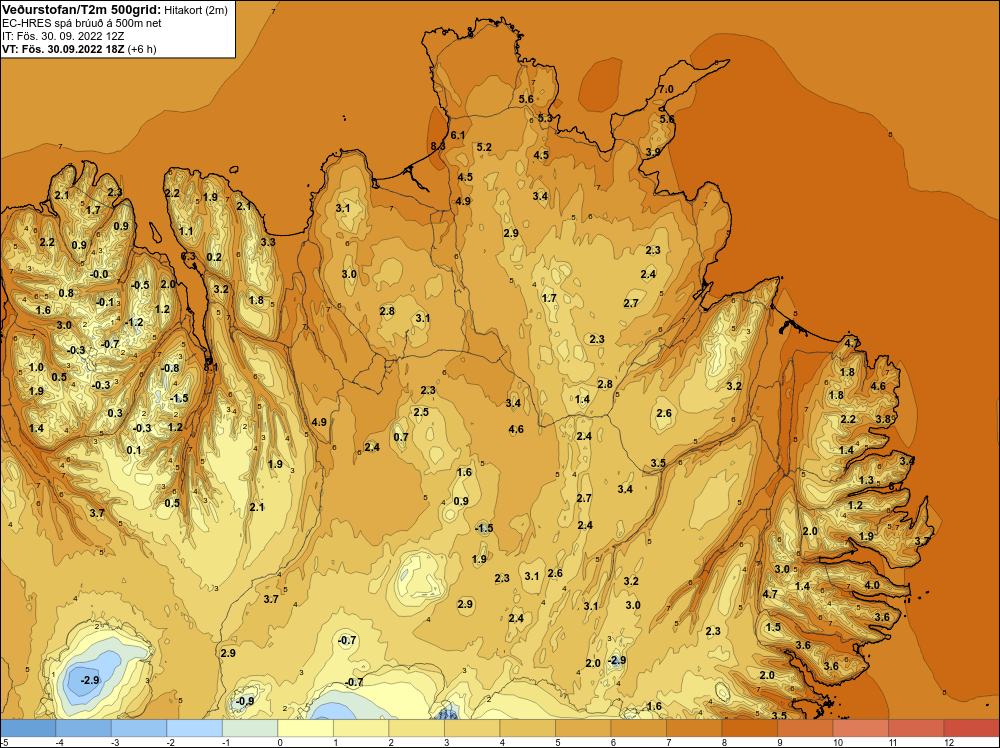This screenshot has height=748, width=1000.
Task: Click the '6.1' temperature value
Action: (458, 135)
